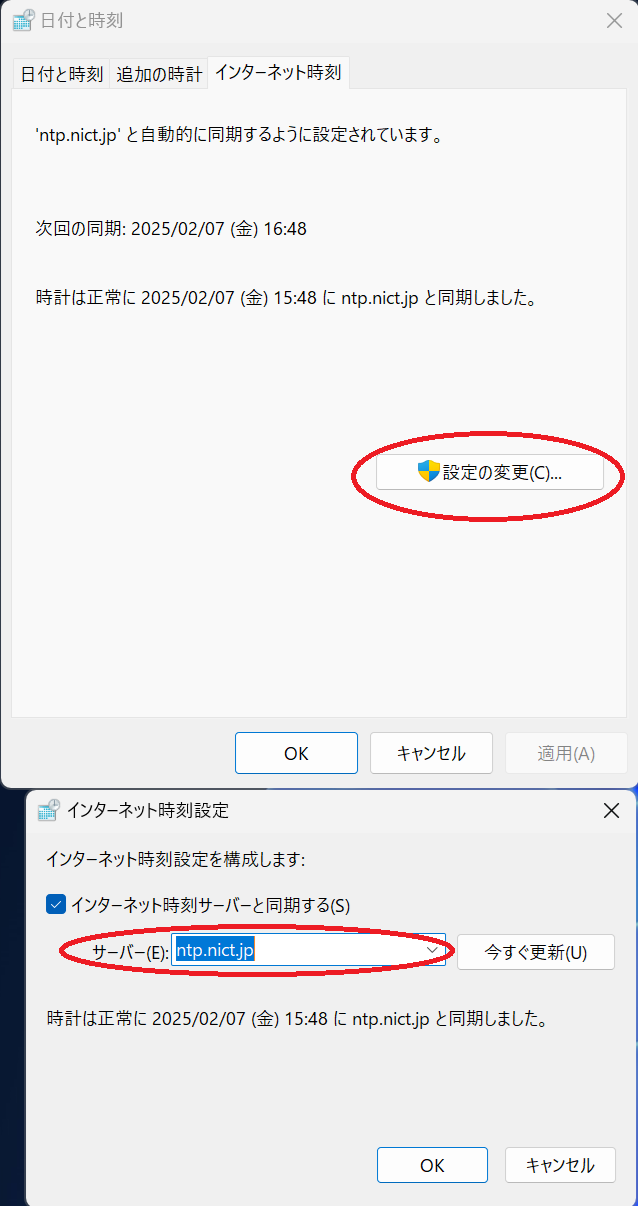
Task: Switch to the 日付と時刻 tab
Action: (62, 74)
